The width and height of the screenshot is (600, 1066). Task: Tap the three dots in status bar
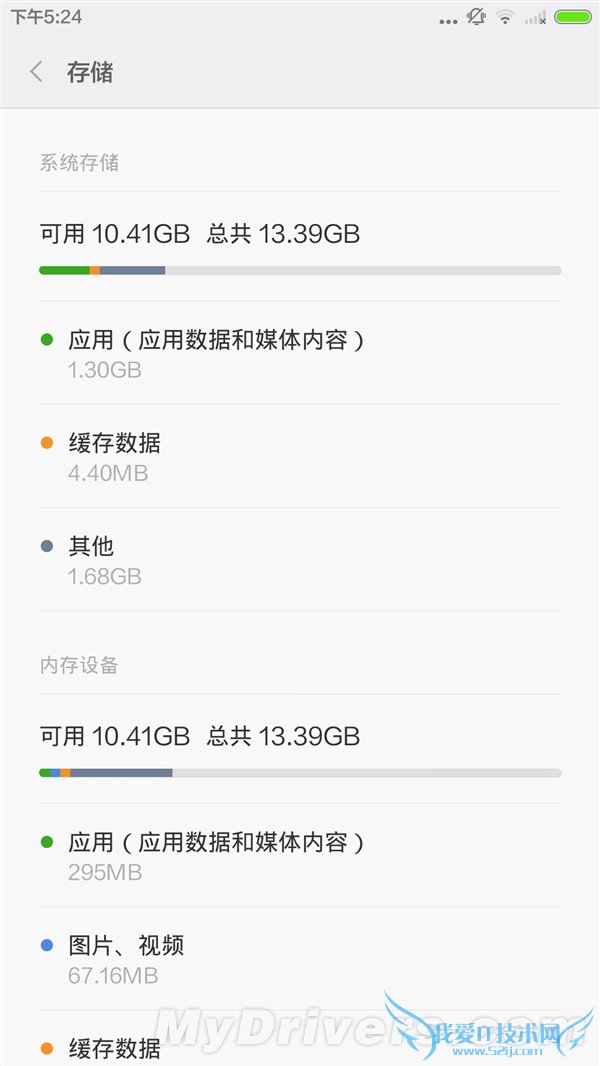(448, 19)
